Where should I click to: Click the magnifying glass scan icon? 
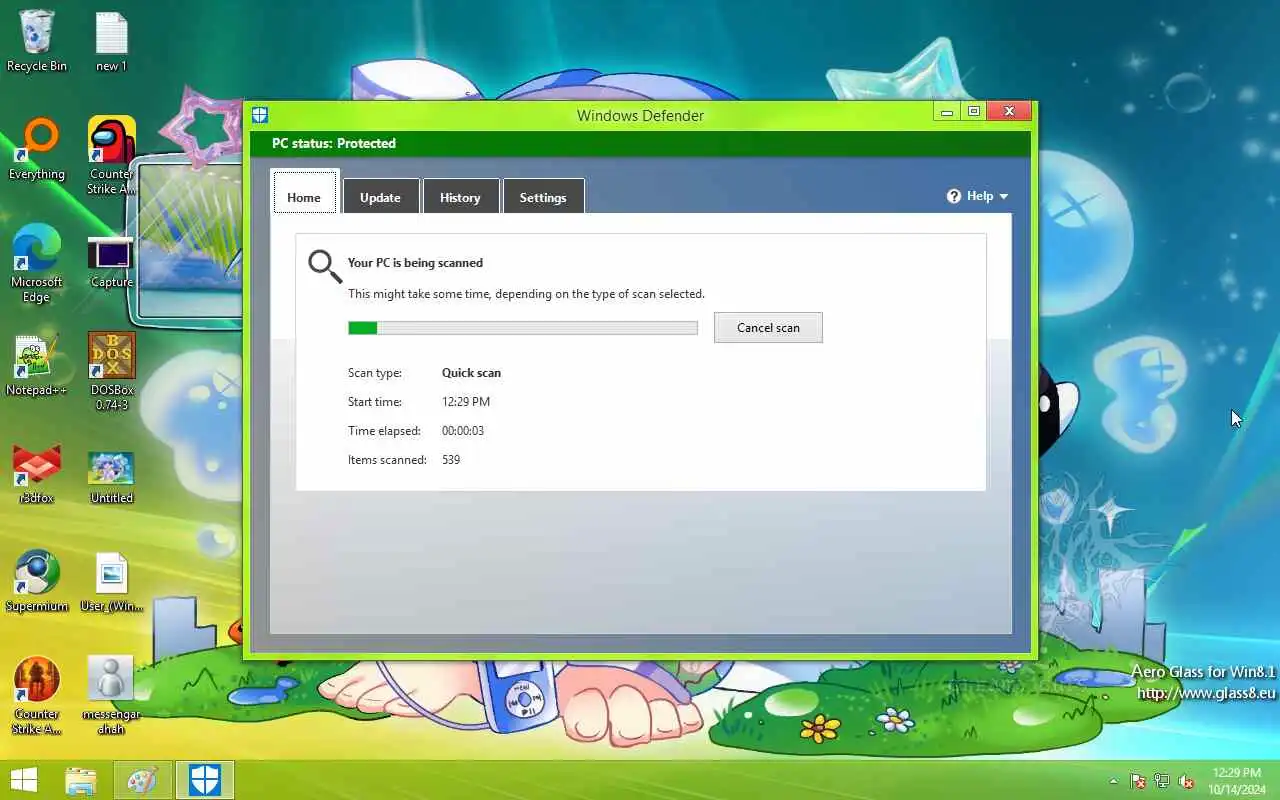point(325,266)
